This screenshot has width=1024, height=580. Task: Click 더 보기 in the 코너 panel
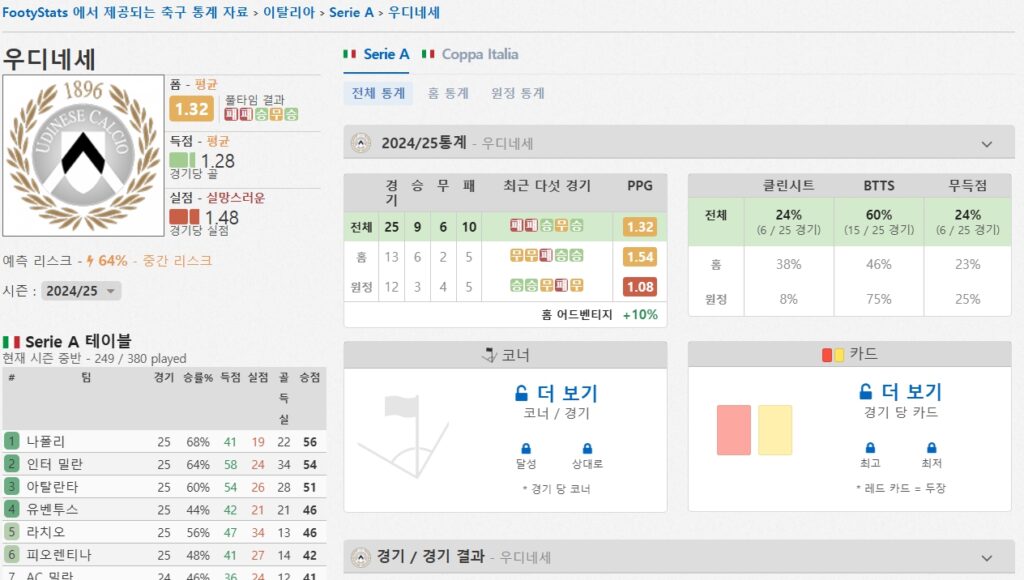pos(556,393)
